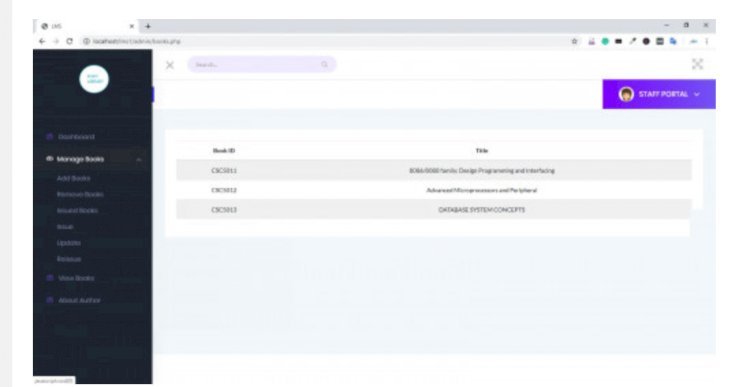The height and width of the screenshot is (387, 750).
Task: Click the blue translate extension icon
Action: pyautogui.click(x=673, y=42)
